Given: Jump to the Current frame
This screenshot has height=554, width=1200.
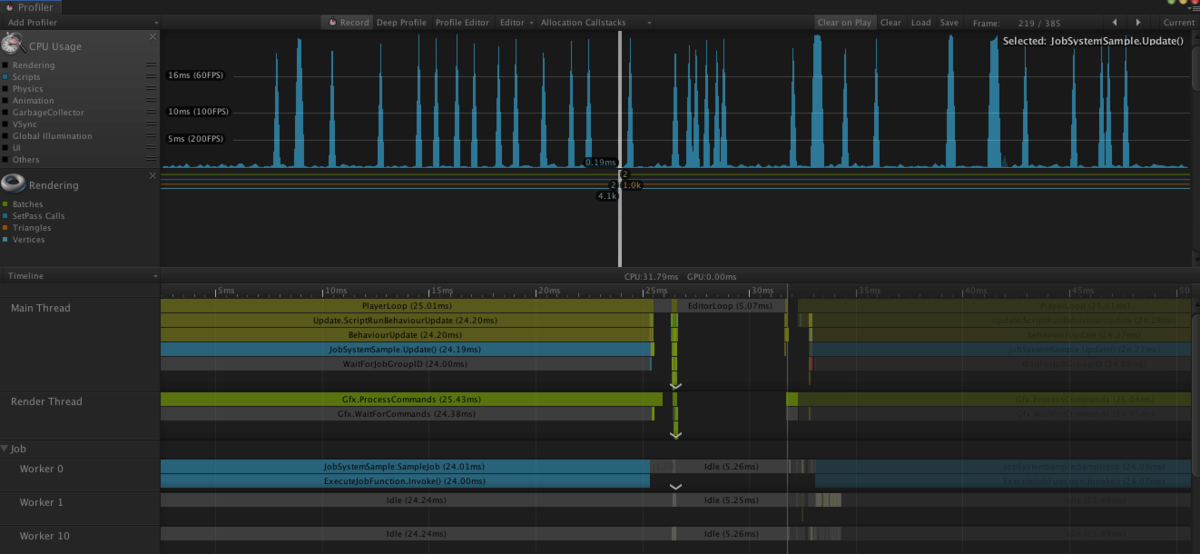Looking at the screenshot, I should (x=1178, y=22).
